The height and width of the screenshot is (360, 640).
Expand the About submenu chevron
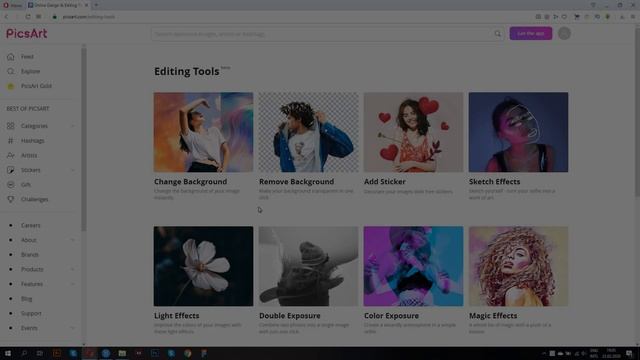pyautogui.click(x=73, y=240)
